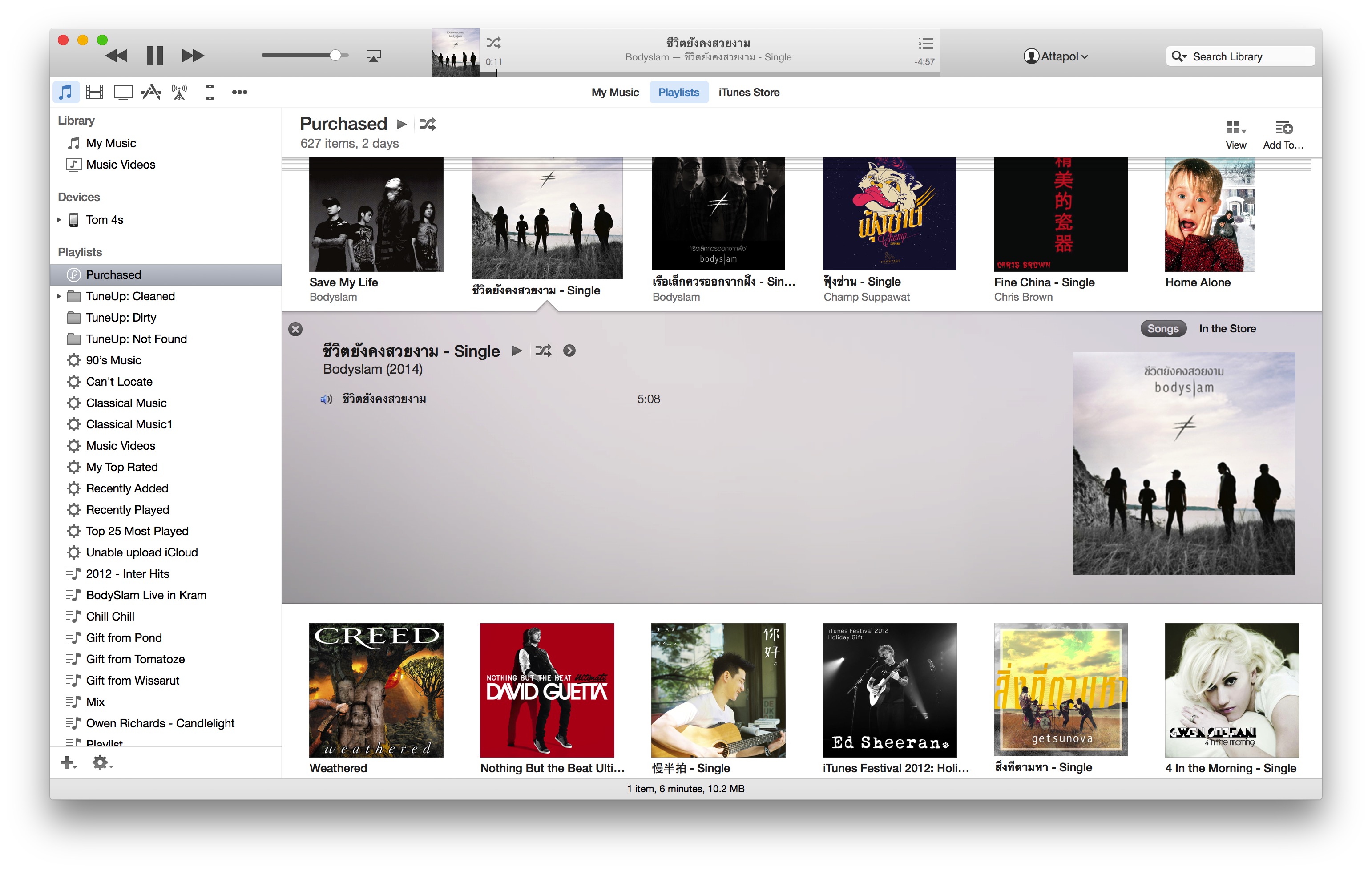Switch to the iTunes Store tab
1372x871 pixels.
point(749,92)
